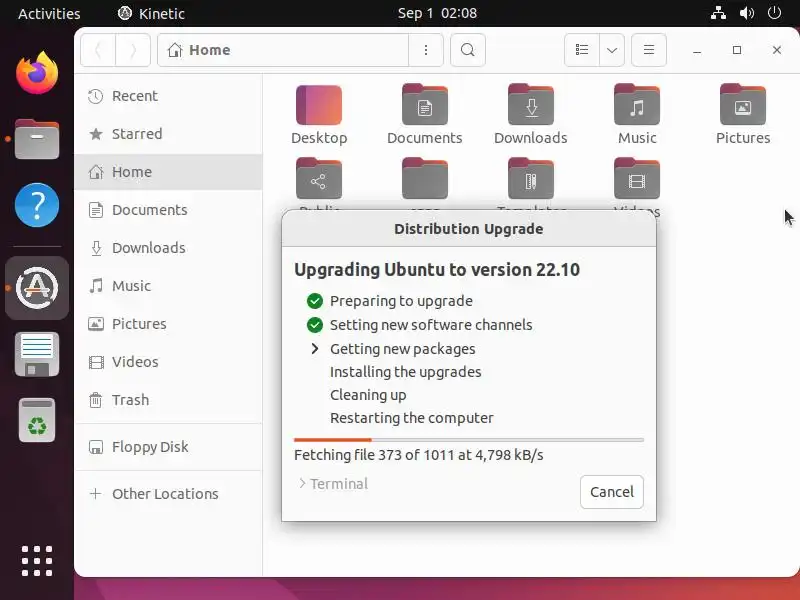800x600 pixels.
Task: Select Trash in the sidebar
Action: point(168,400)
